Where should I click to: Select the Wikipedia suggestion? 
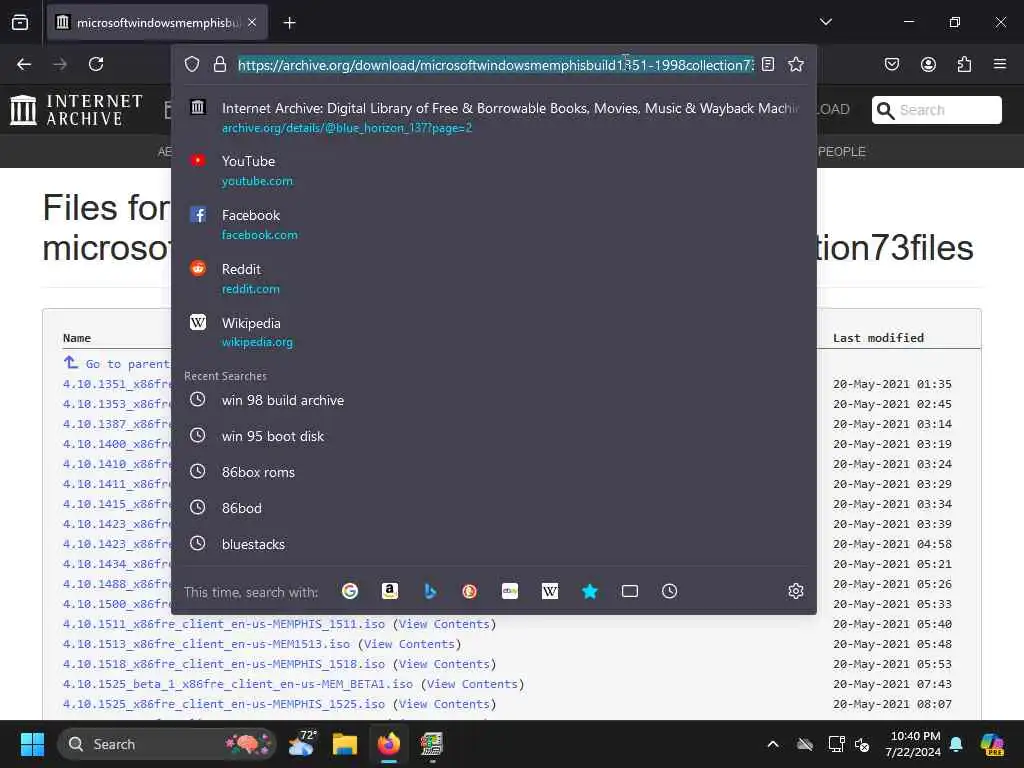(x=494, y=332)
